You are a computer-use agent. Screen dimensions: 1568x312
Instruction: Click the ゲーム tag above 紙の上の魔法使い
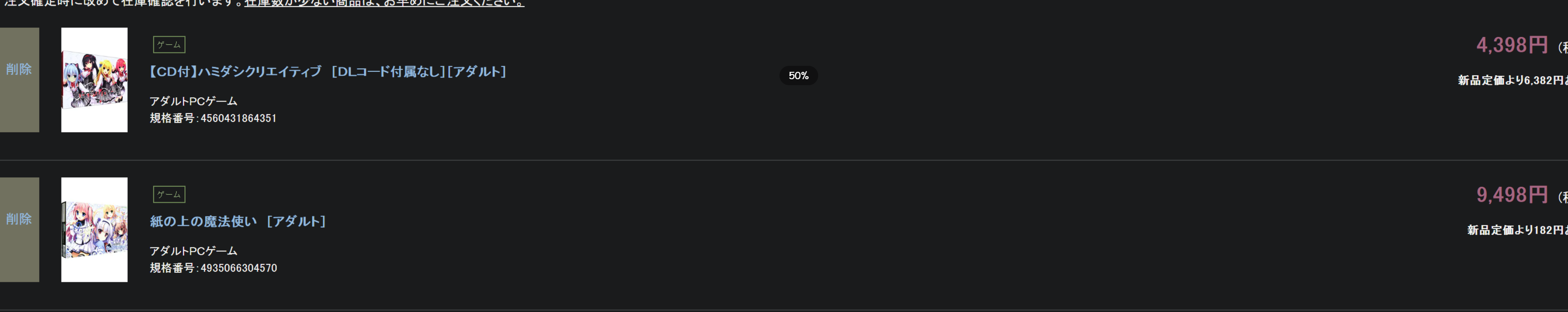point(169,195)
